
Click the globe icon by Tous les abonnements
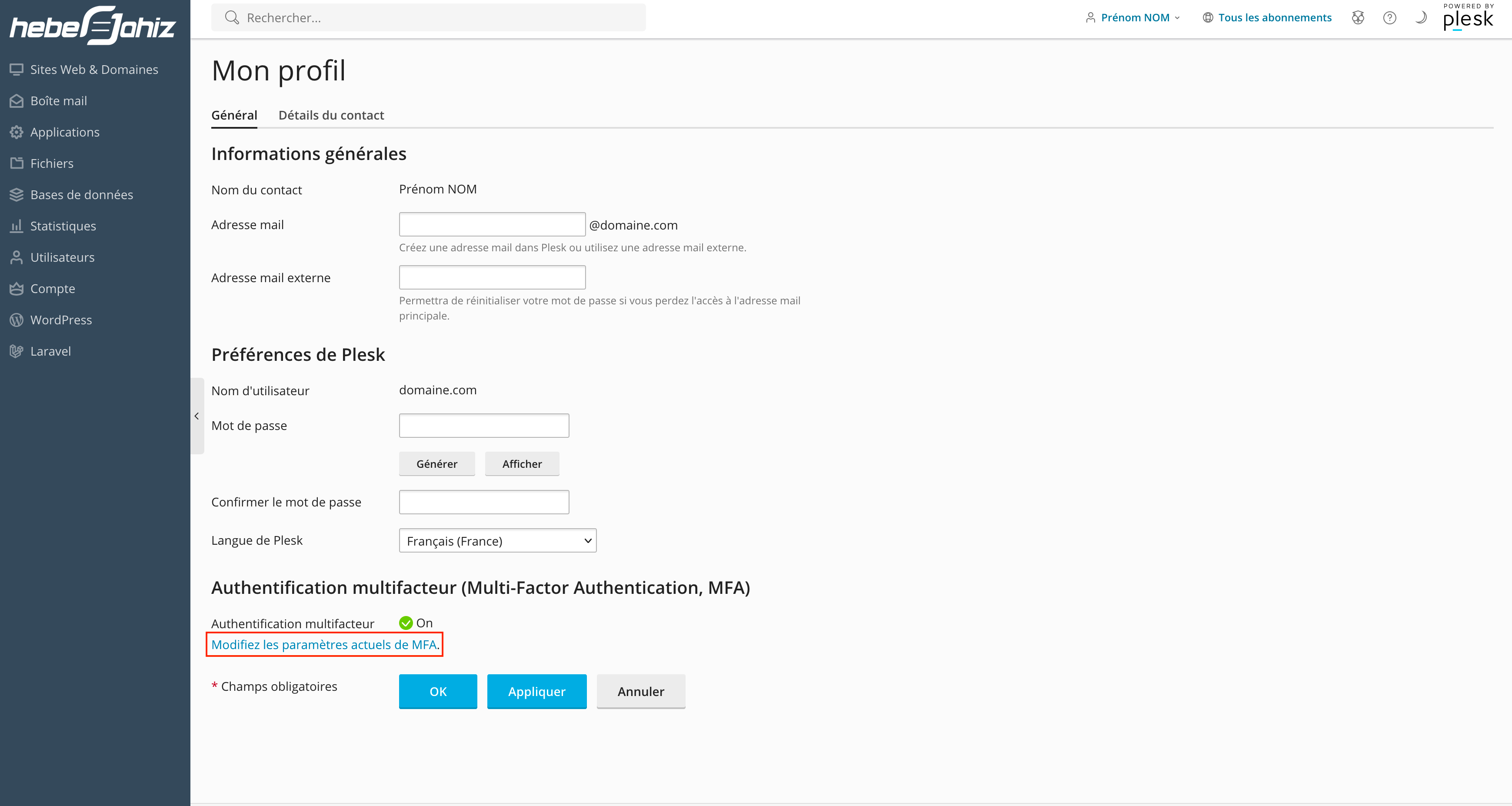tap(1208, 18)
